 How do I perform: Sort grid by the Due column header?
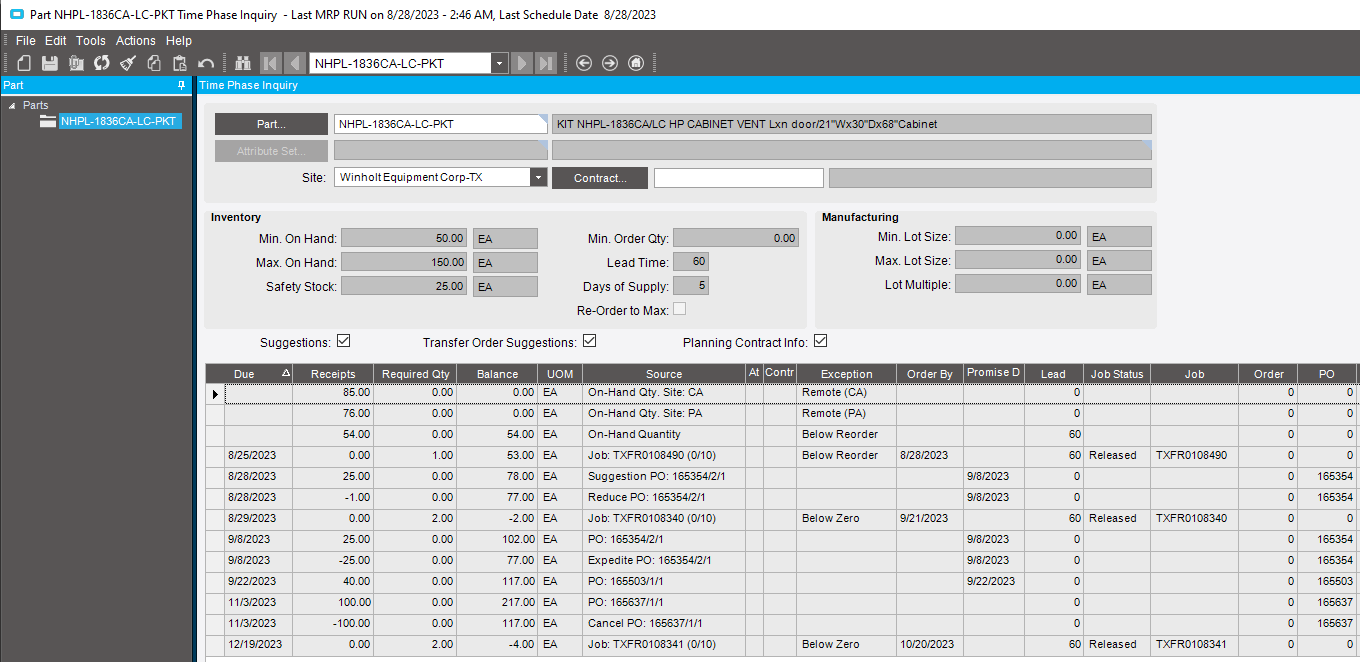245,374
